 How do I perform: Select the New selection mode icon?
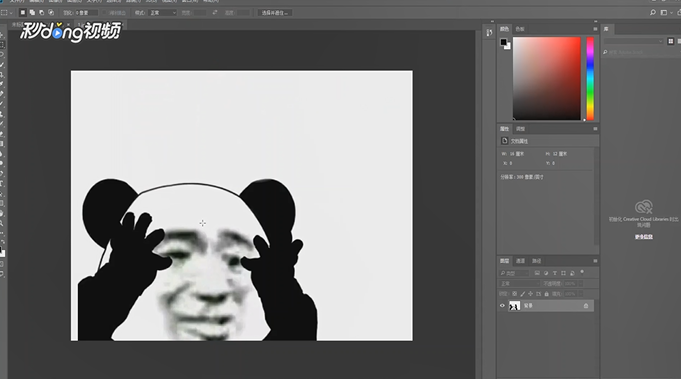point(23,13)
